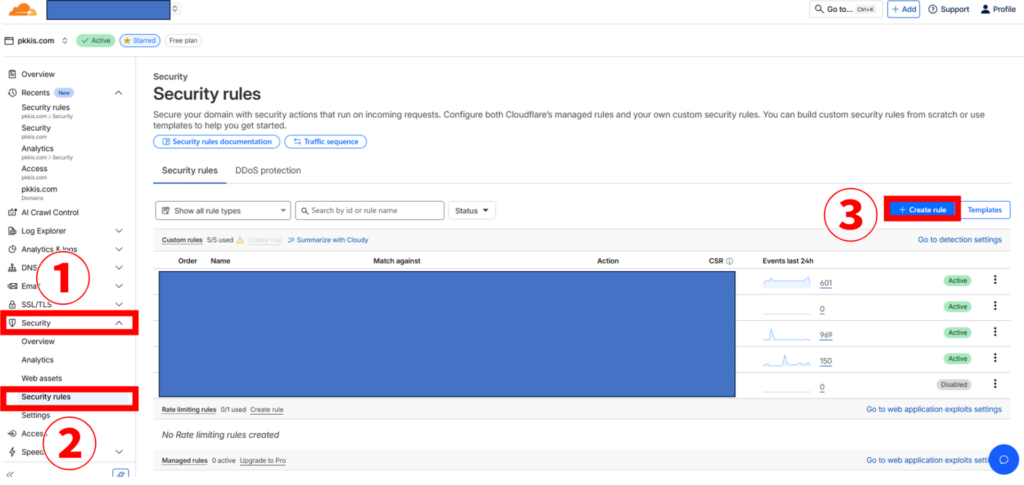Open the chat support bubble icon
Image resolution: width=1024 pixels, height=485 pixels.
pyautogui.click(x=1002, y=459)
